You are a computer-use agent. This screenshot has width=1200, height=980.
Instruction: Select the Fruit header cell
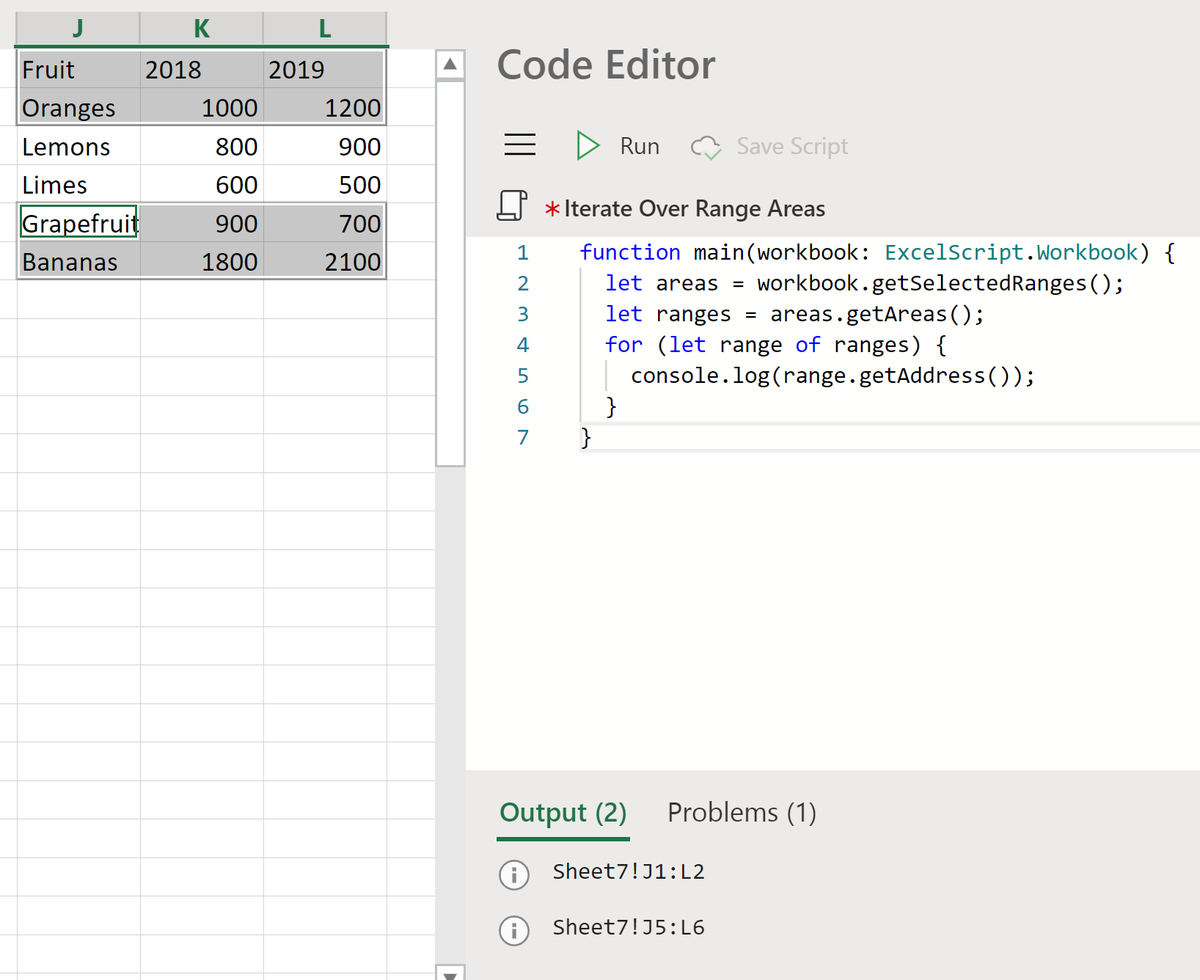tap(78, 69)
